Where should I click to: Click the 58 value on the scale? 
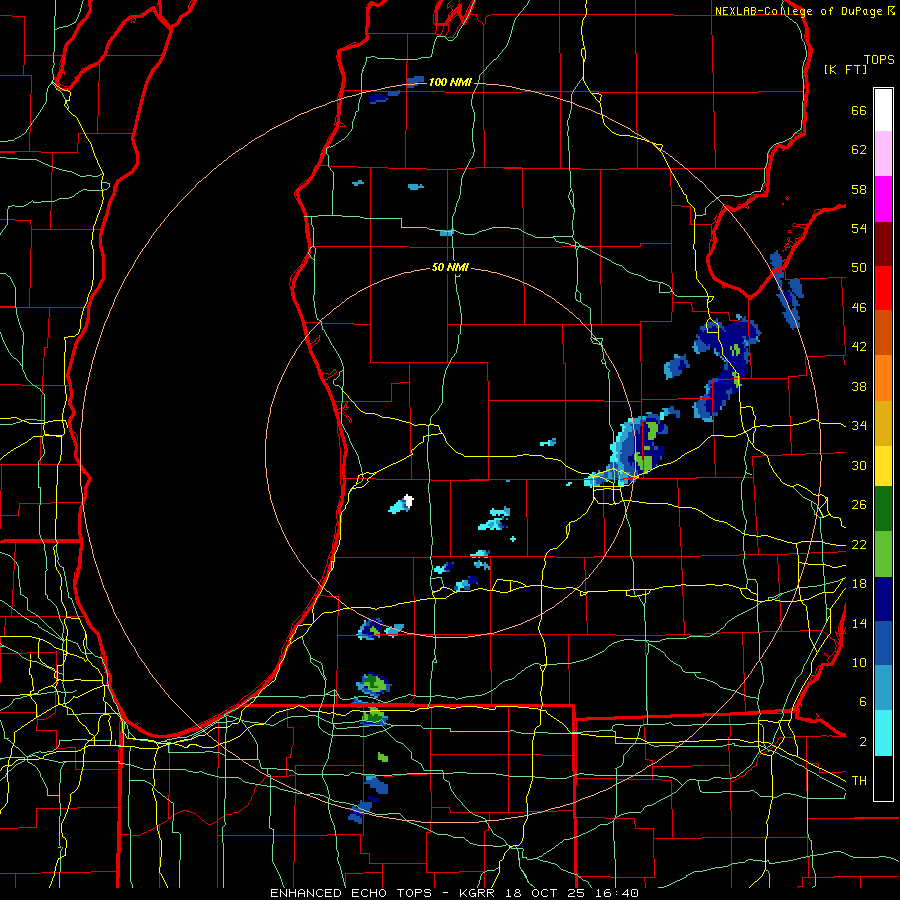859,189
